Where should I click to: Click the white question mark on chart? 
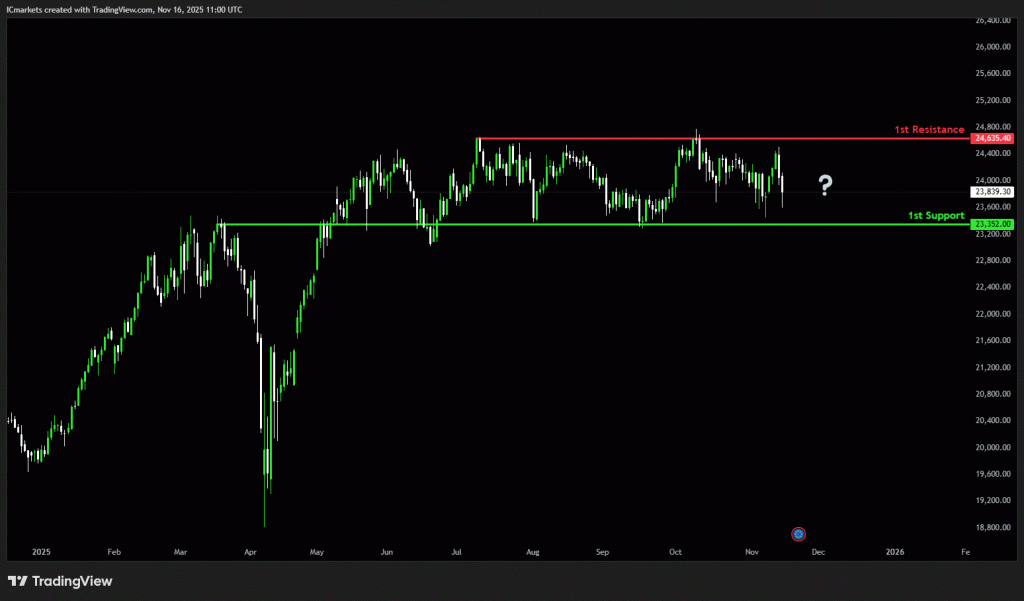pyautogui.click(x=825, y=184)
